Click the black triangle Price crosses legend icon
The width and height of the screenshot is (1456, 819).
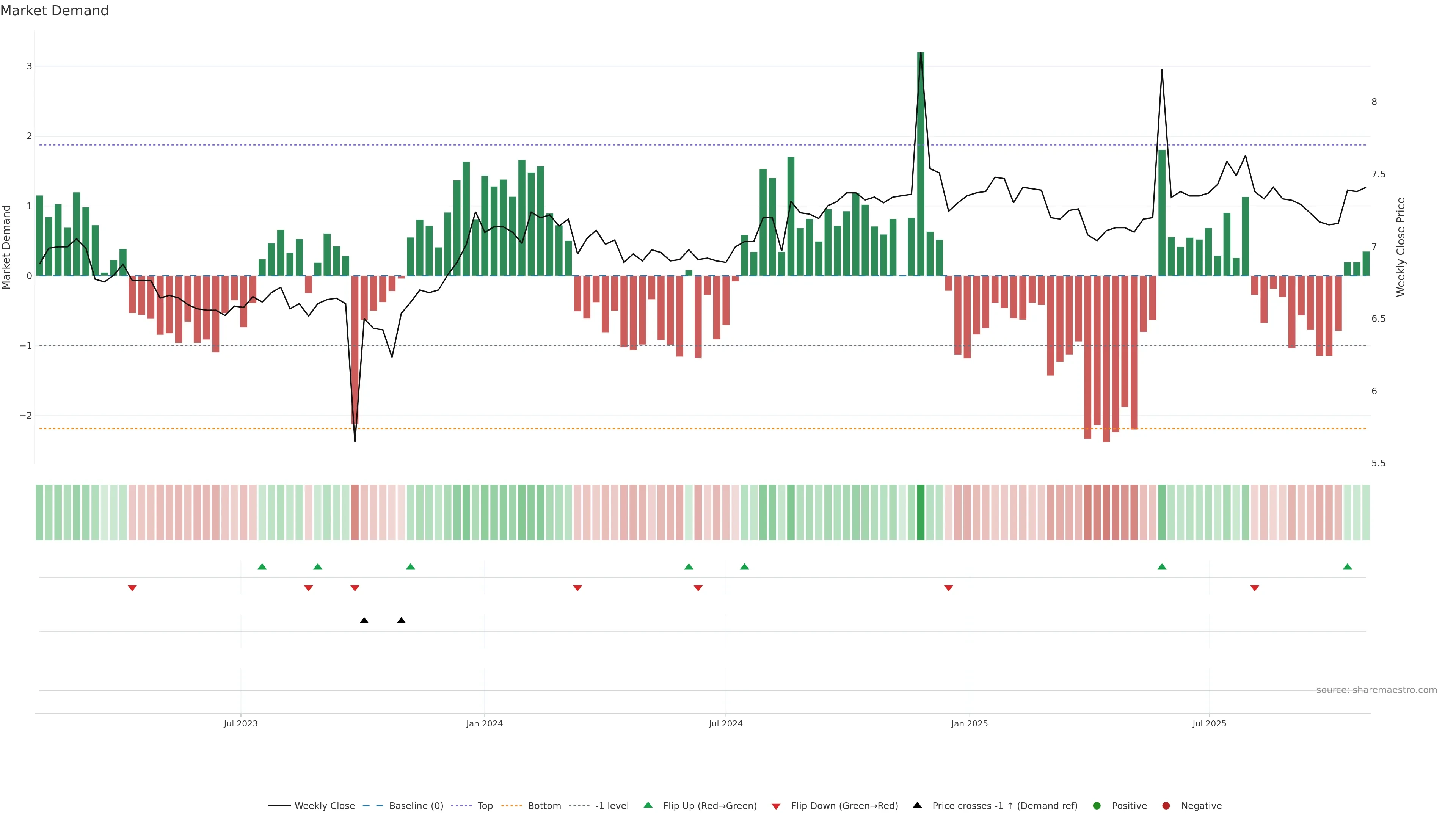click(x=917, y=805)
